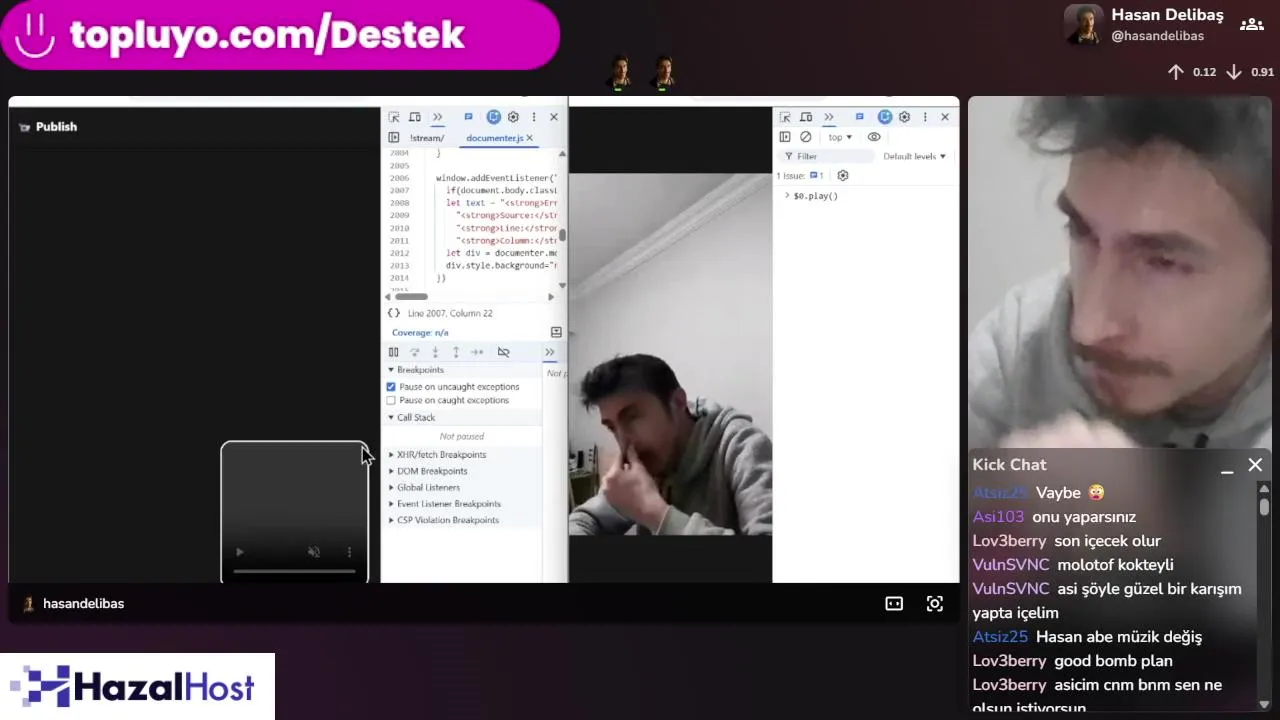Image resolution: width=1280 pixels, height=720 pixels.
Task: Click the Publish button
Action: [48, 127]
